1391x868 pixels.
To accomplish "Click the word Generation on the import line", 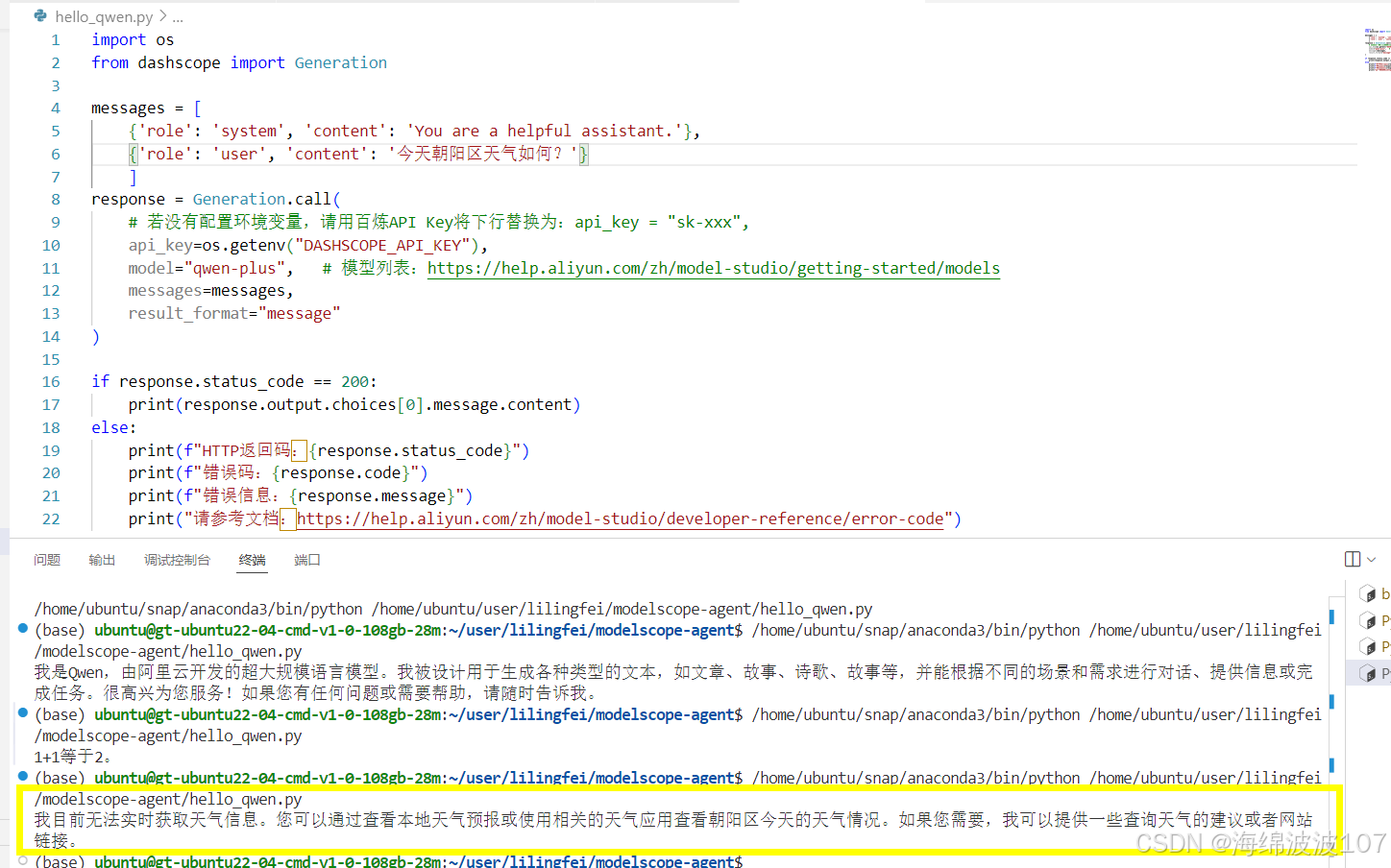I will 341,62.
